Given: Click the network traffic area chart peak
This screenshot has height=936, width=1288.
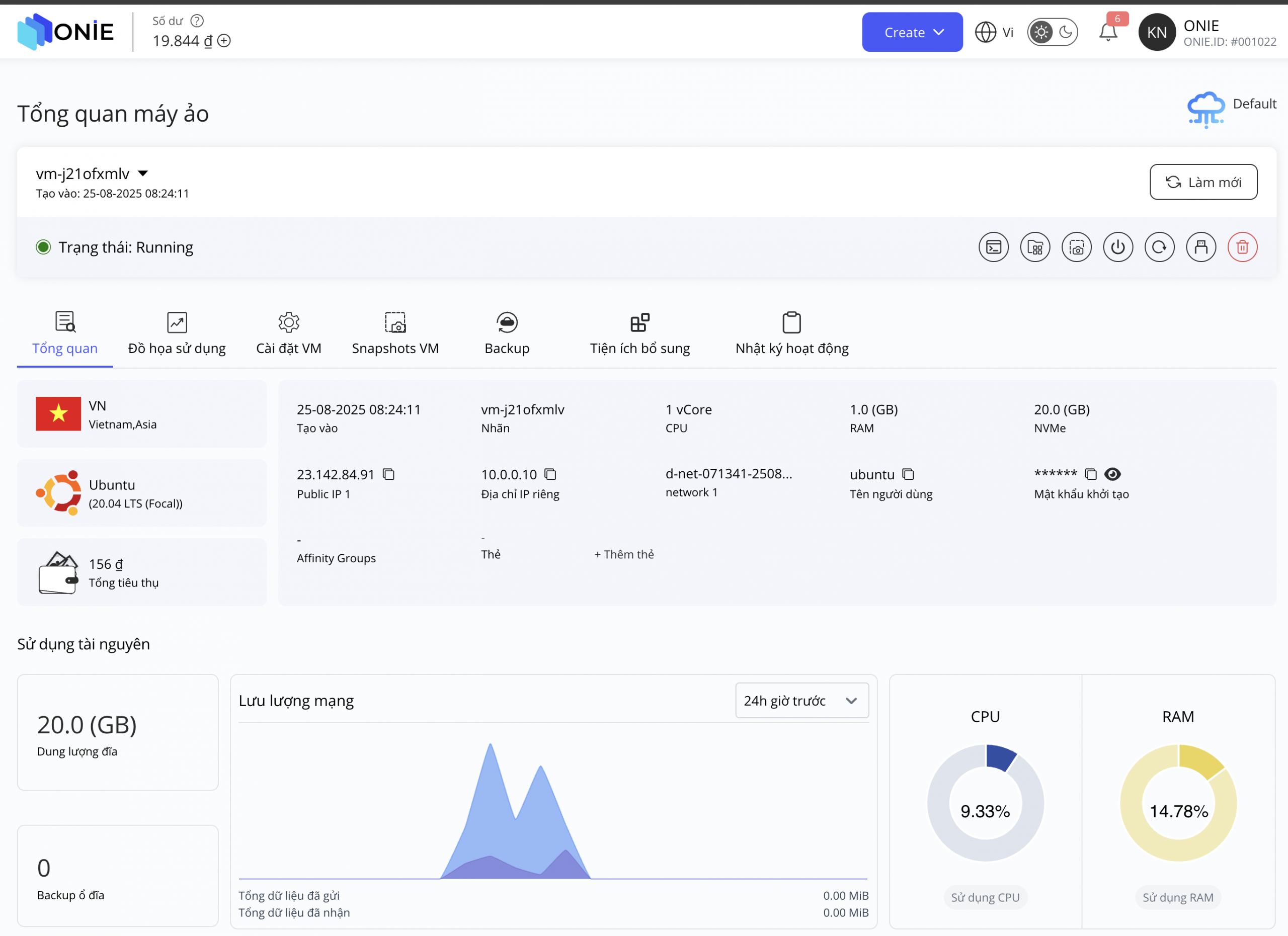Looking at the screenshot, I should 490,745.
